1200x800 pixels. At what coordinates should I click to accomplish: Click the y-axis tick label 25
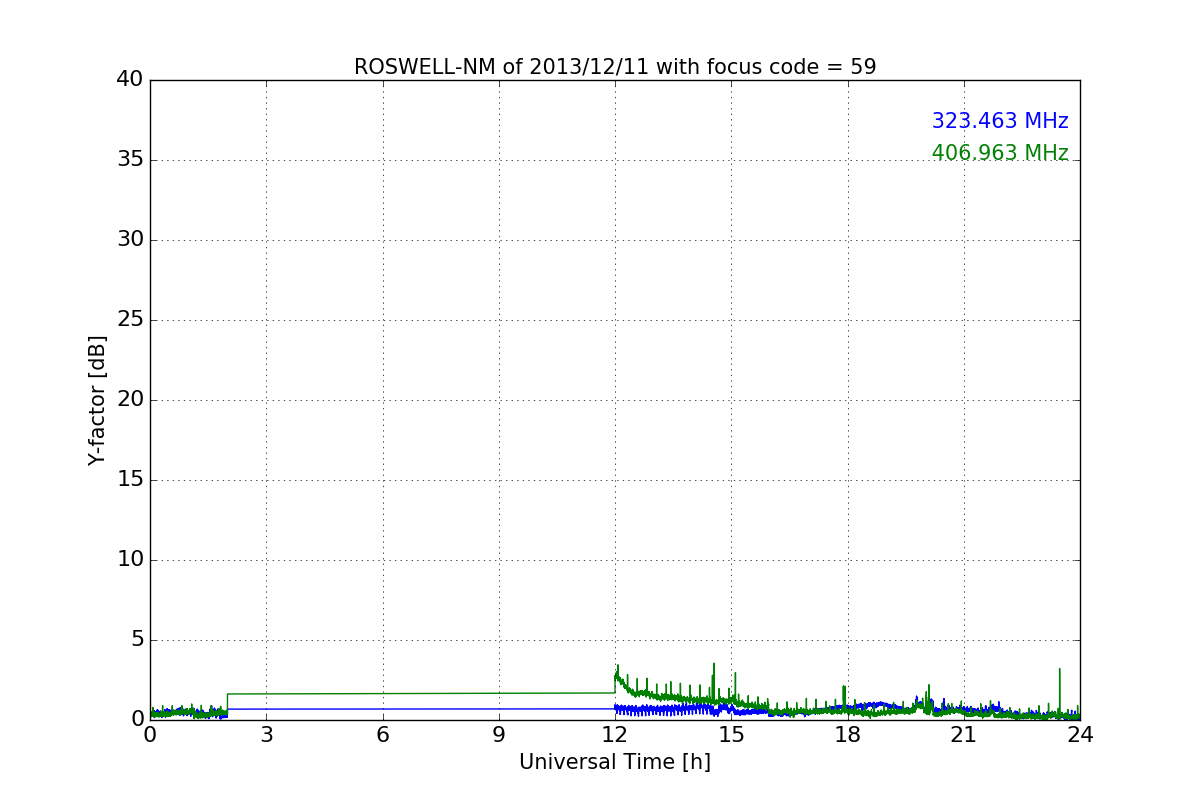tap(130, 320)
